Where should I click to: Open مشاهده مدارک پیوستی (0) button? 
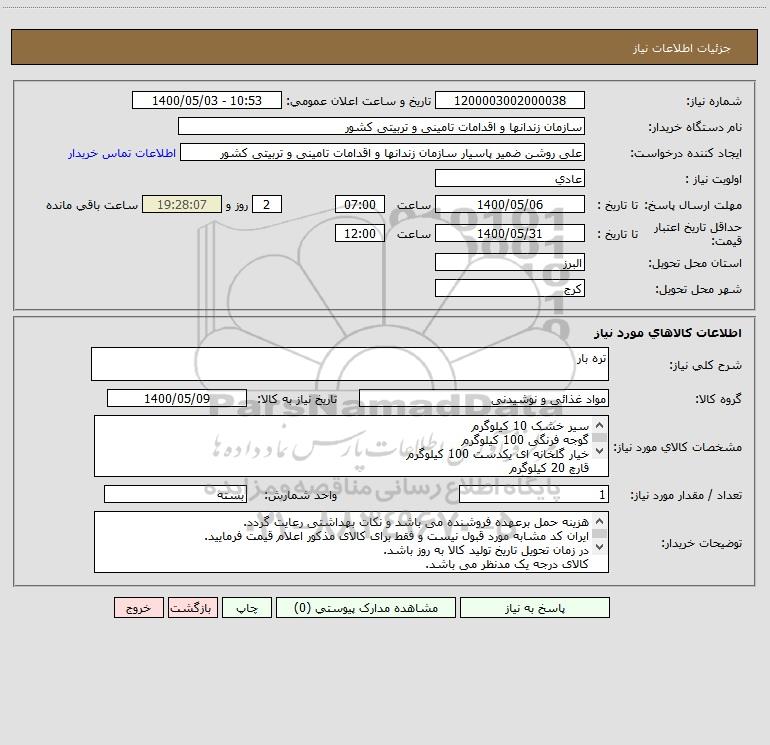tap(366, 607)
